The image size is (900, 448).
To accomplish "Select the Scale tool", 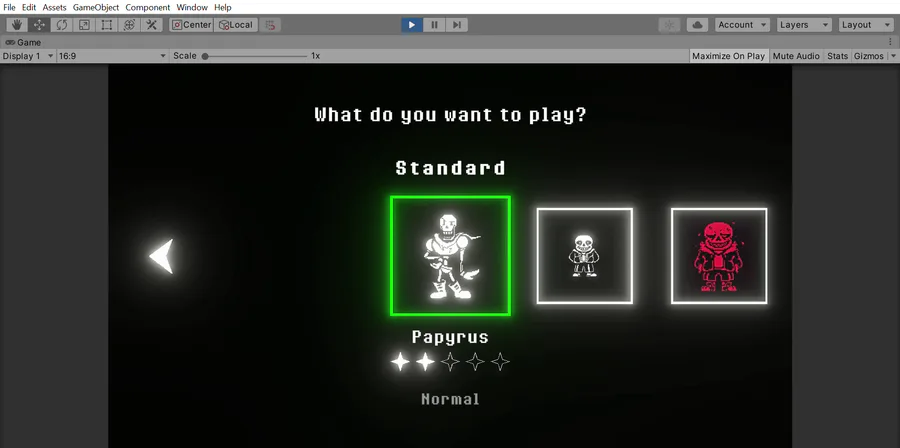I will point(84,25).
